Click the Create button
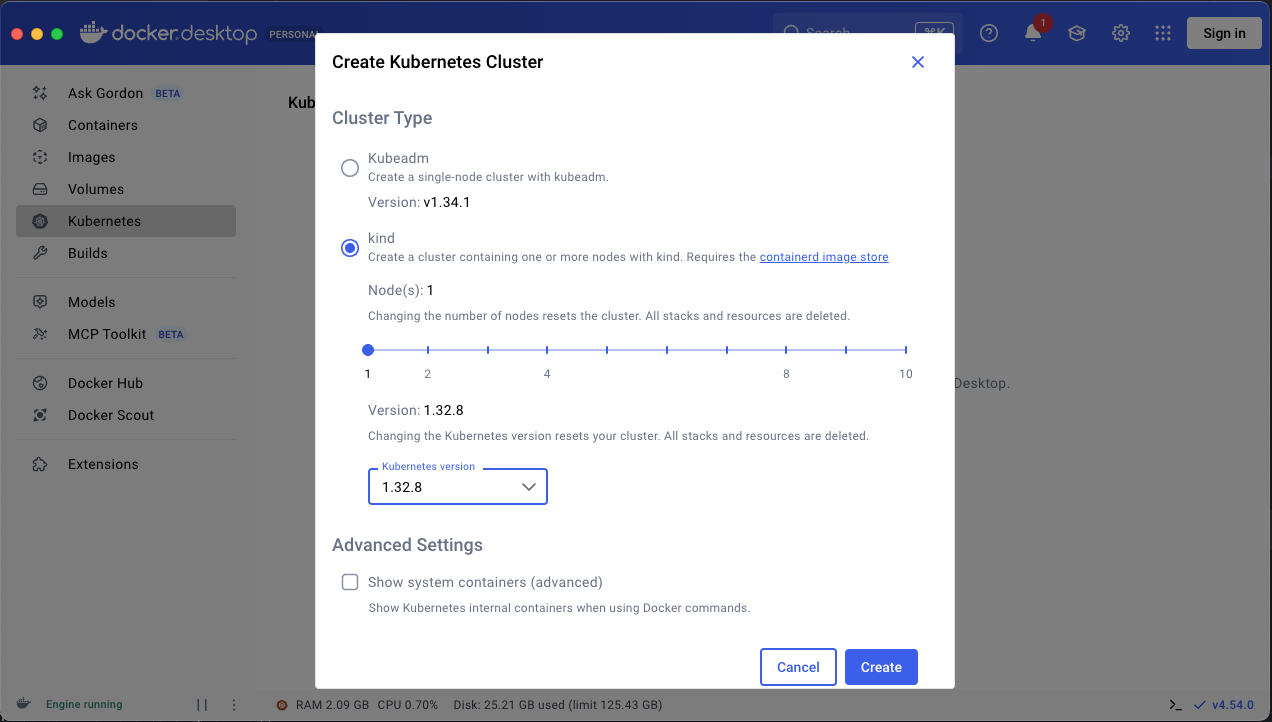 point(881,667)
